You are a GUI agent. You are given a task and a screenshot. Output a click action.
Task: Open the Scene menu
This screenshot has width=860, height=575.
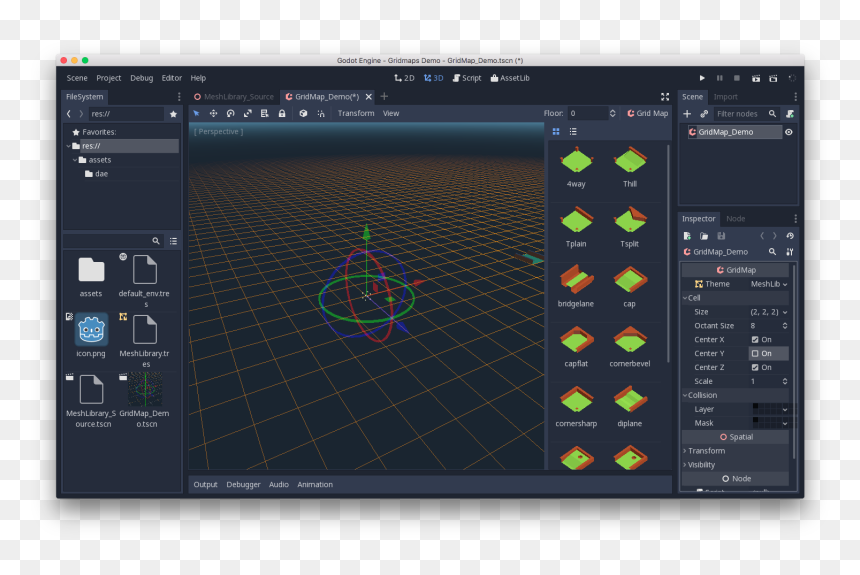click(77, 78)
